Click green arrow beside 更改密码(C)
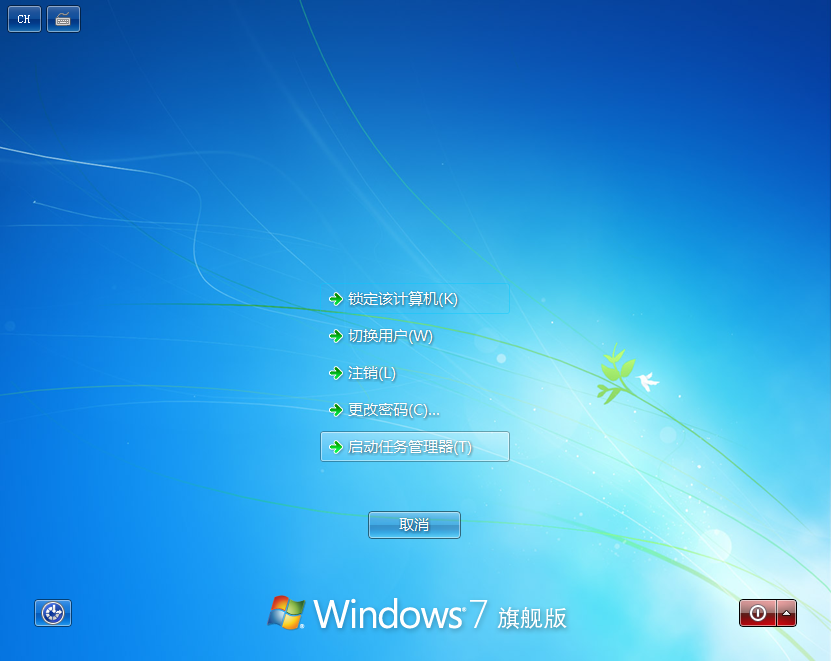The width and height of the screenshot is (831, 661). click(x=335, y=410)
